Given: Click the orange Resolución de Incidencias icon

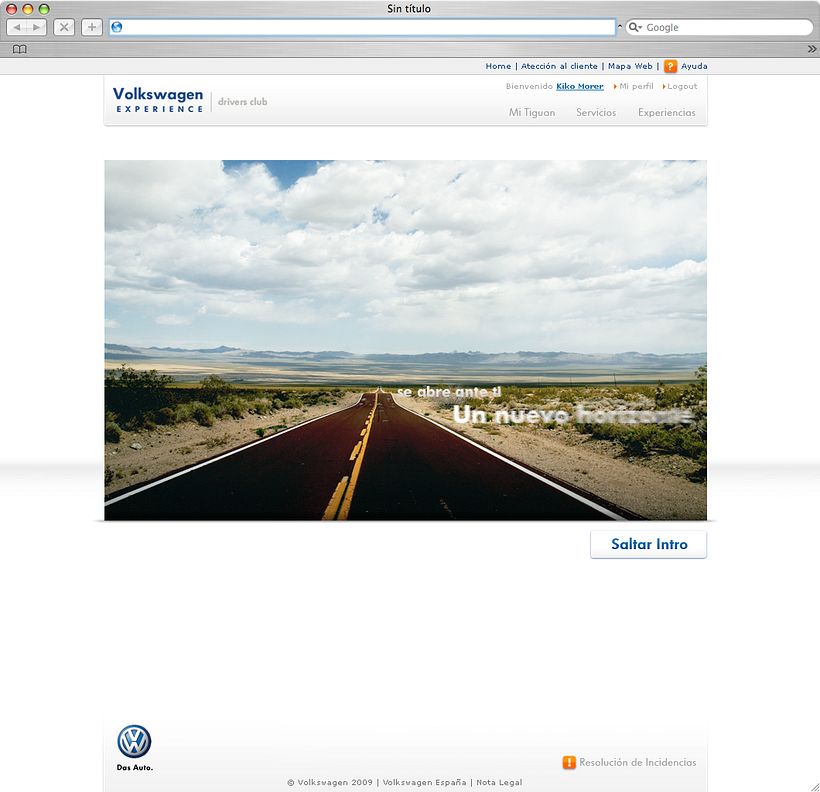Looking at the screenshot, I should point(569,762).
